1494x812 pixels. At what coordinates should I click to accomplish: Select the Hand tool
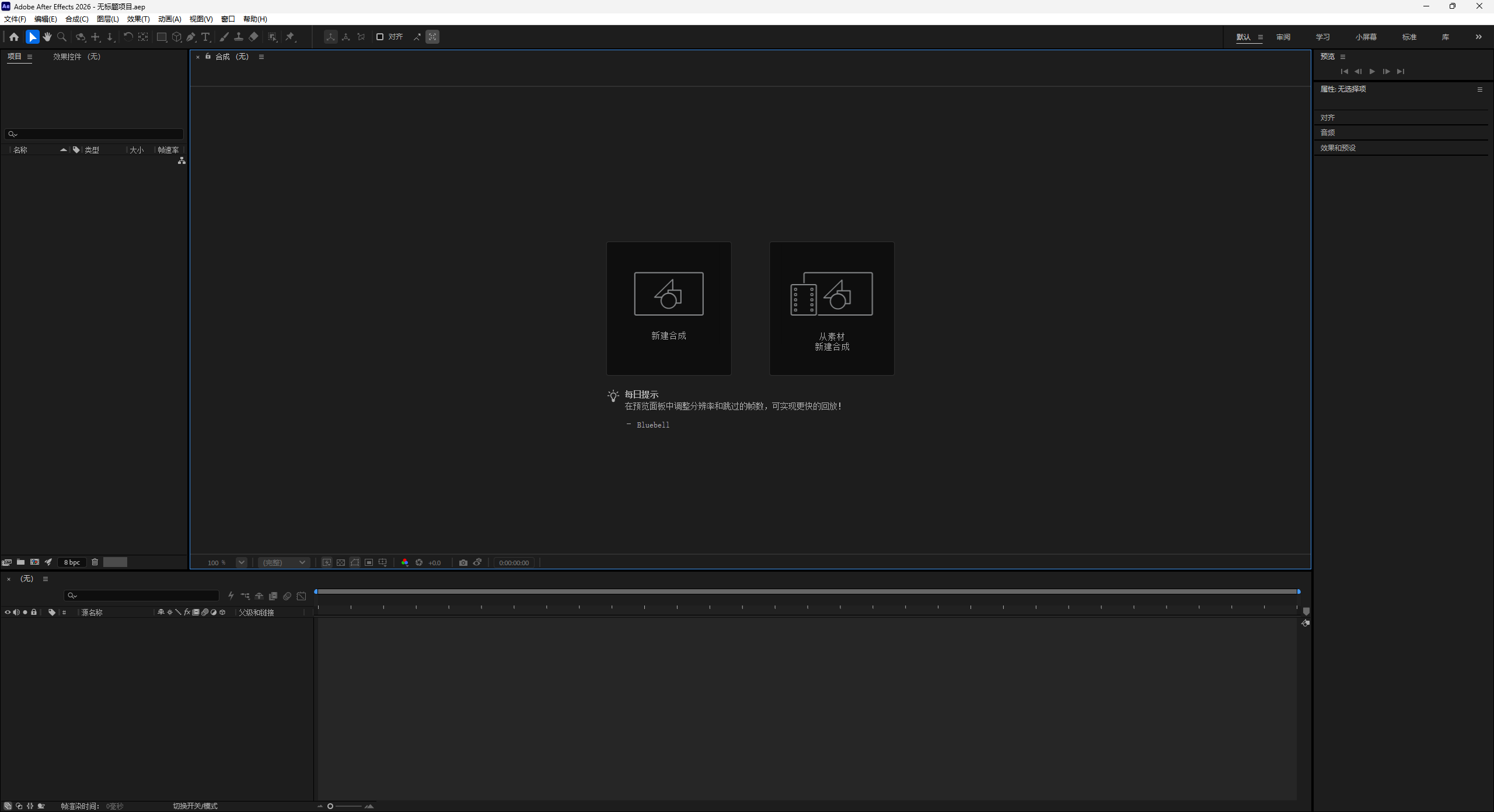[x=47, y=37]
